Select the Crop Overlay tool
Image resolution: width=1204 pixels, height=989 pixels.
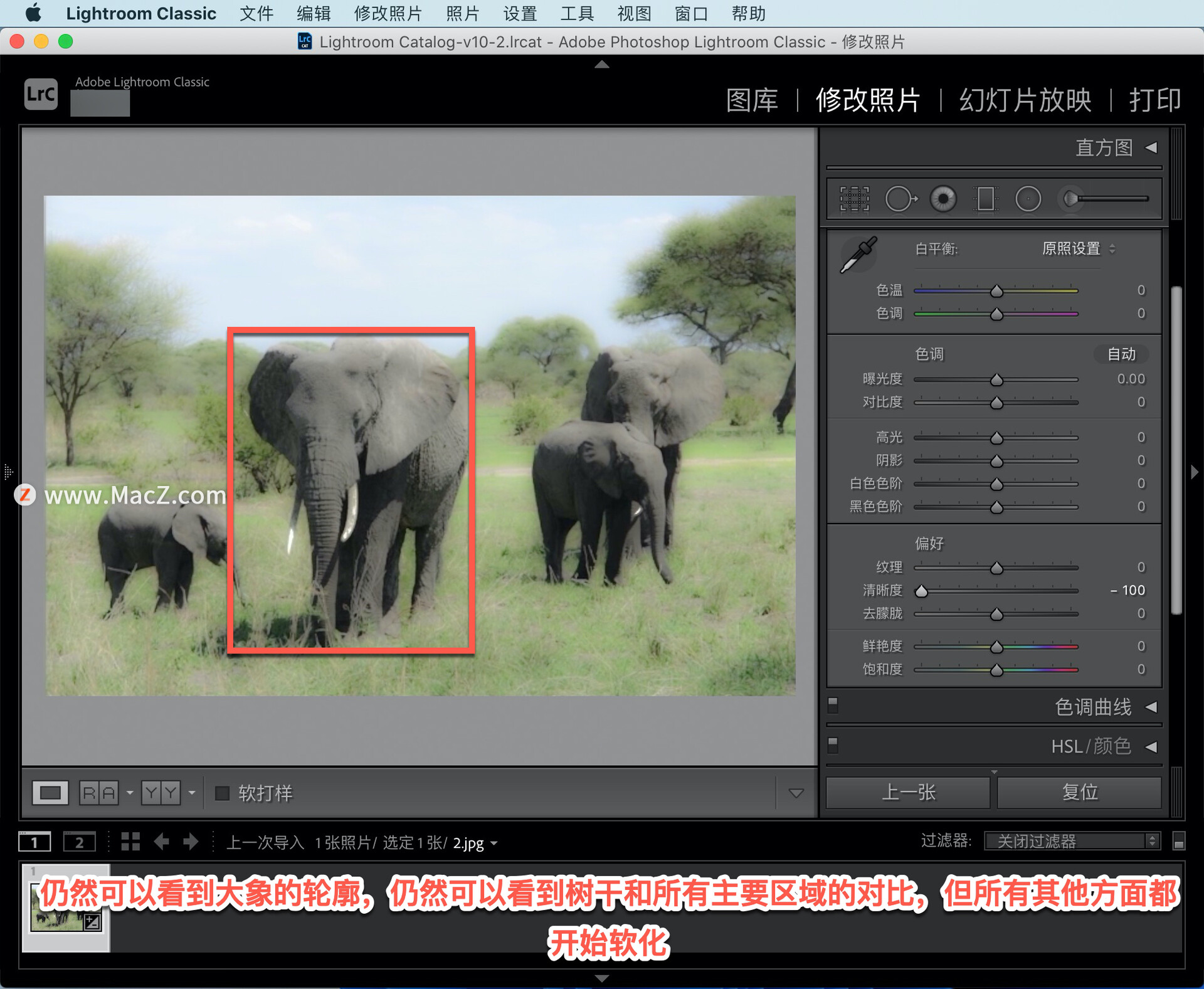pyautogui.click(x=854, y=199)
